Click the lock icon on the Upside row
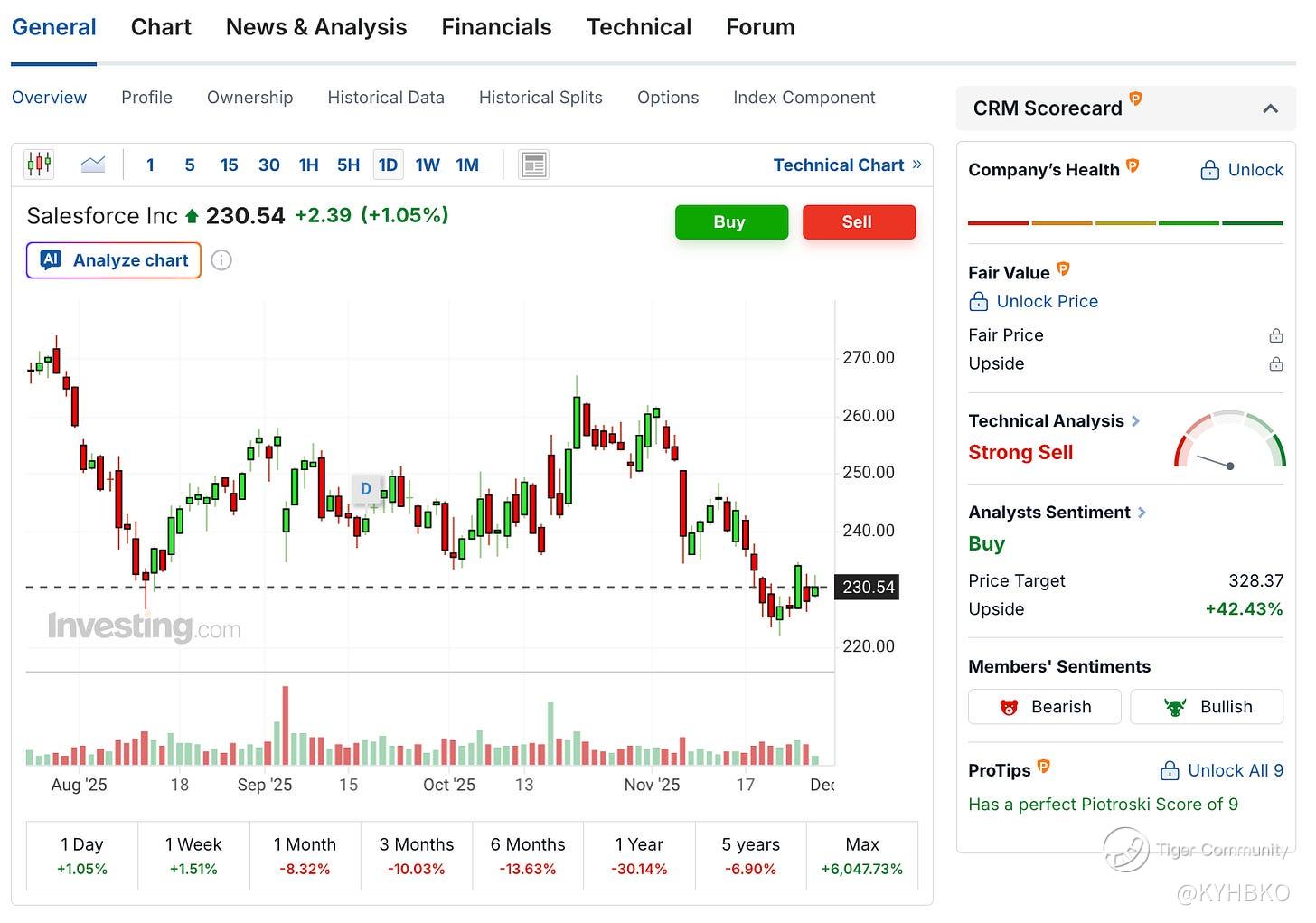This screenshot has width=1316, height=923. [1276, 363]
